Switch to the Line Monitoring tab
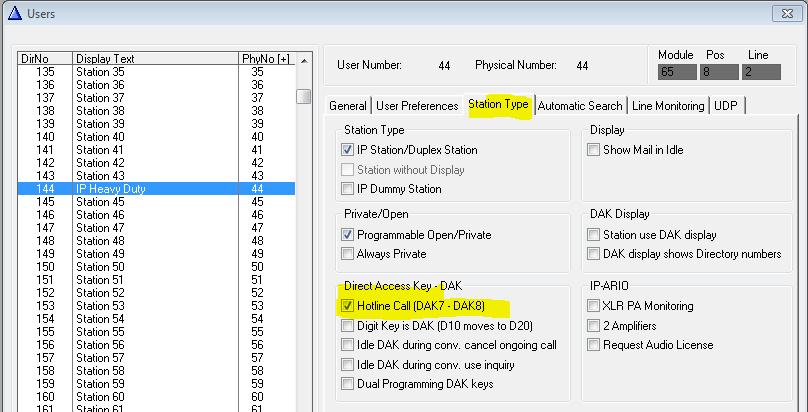This screenshot has width=808, height=412. [x=667, y=106]
